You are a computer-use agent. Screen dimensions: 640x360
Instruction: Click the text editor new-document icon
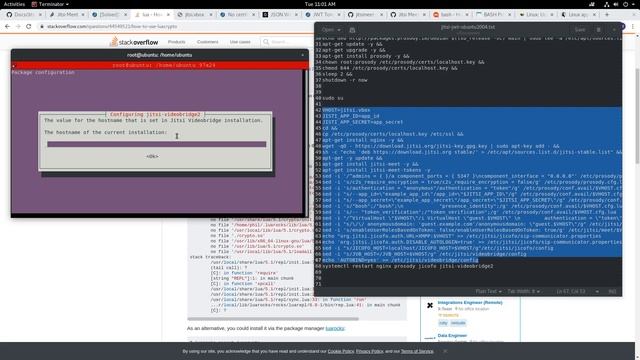click(x=352, y=30)
